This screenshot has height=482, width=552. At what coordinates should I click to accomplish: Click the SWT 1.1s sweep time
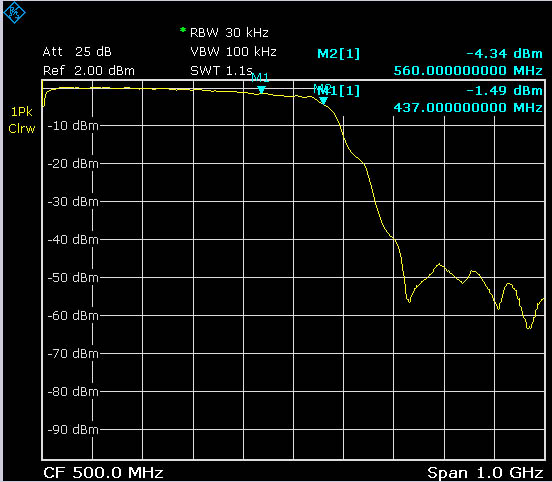(x=221, y=71)
